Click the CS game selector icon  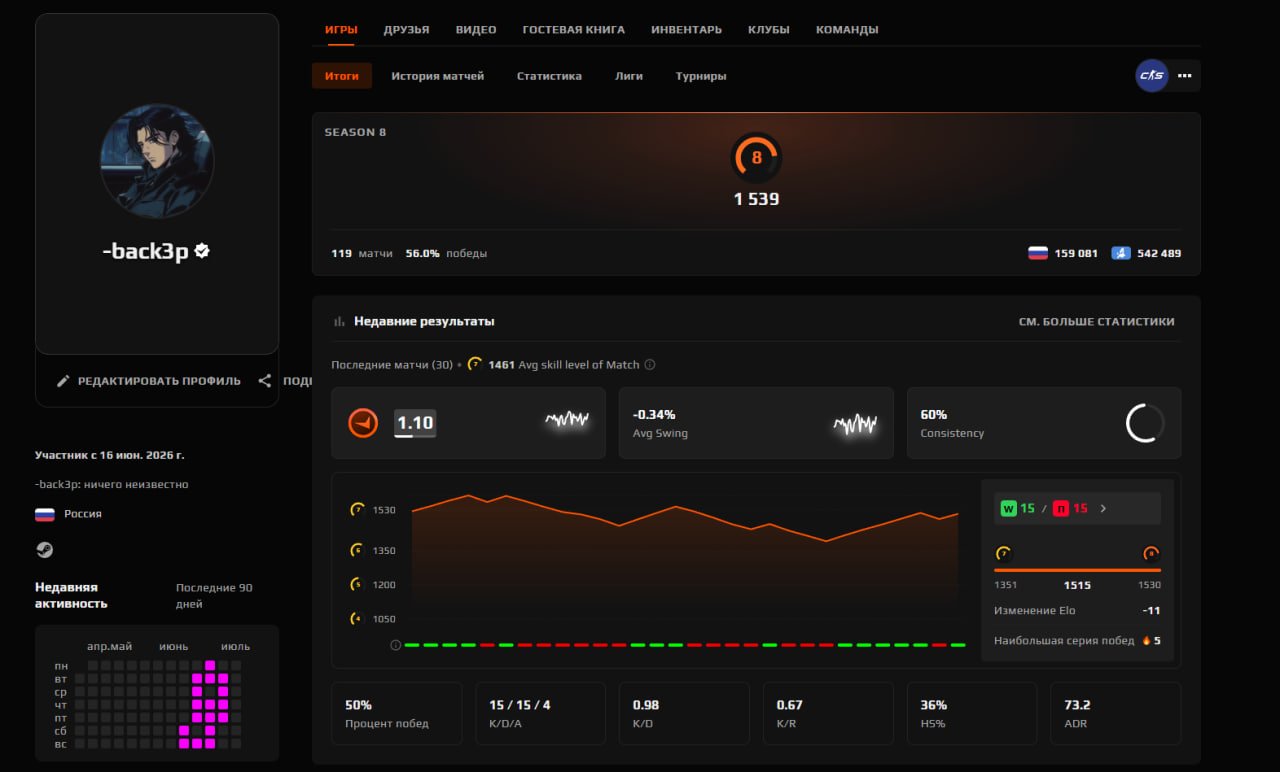click(1151, 76)
